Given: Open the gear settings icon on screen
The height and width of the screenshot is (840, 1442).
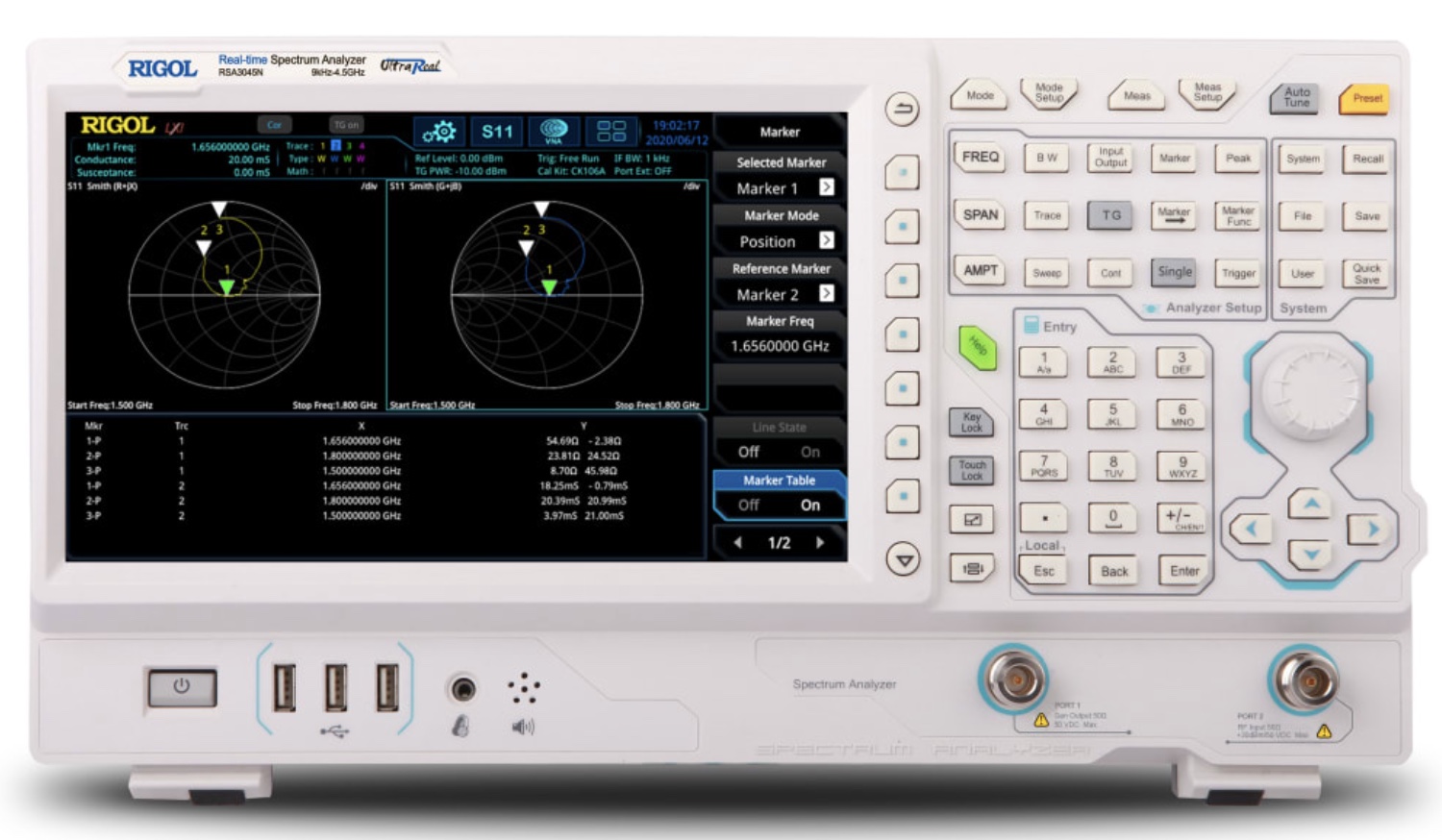Looking at the screenshot, I should (439, 131).
